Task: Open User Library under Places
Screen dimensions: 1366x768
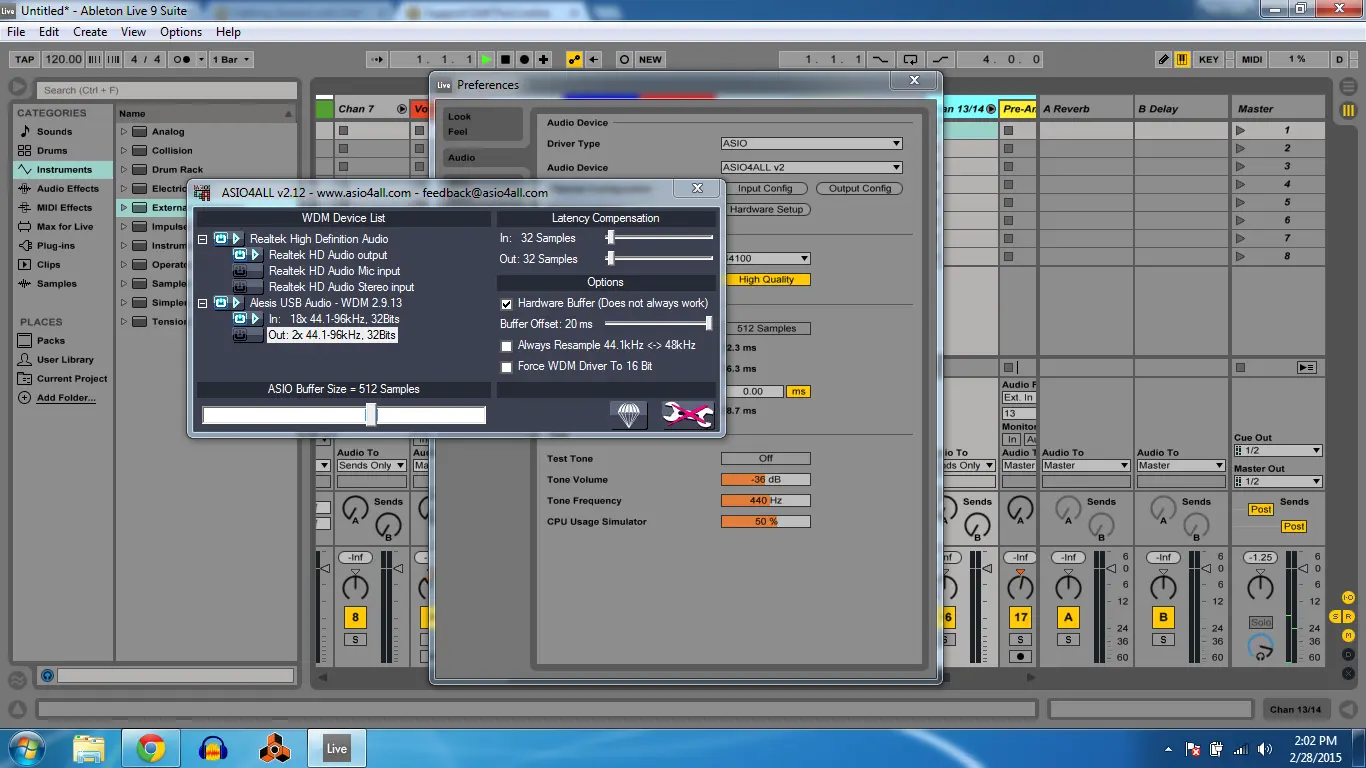Action: [x=65, y=359]
